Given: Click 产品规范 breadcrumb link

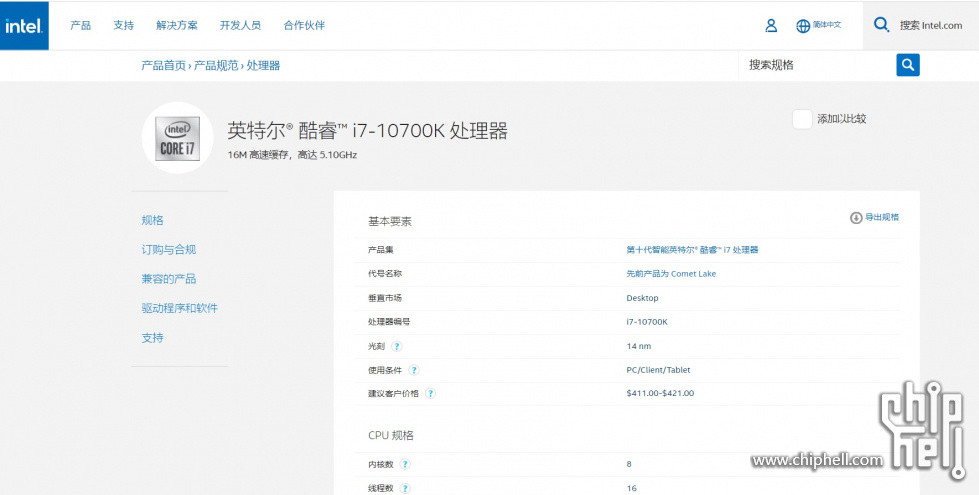Looking at the screenshot, I should click(x=216, y=66).
